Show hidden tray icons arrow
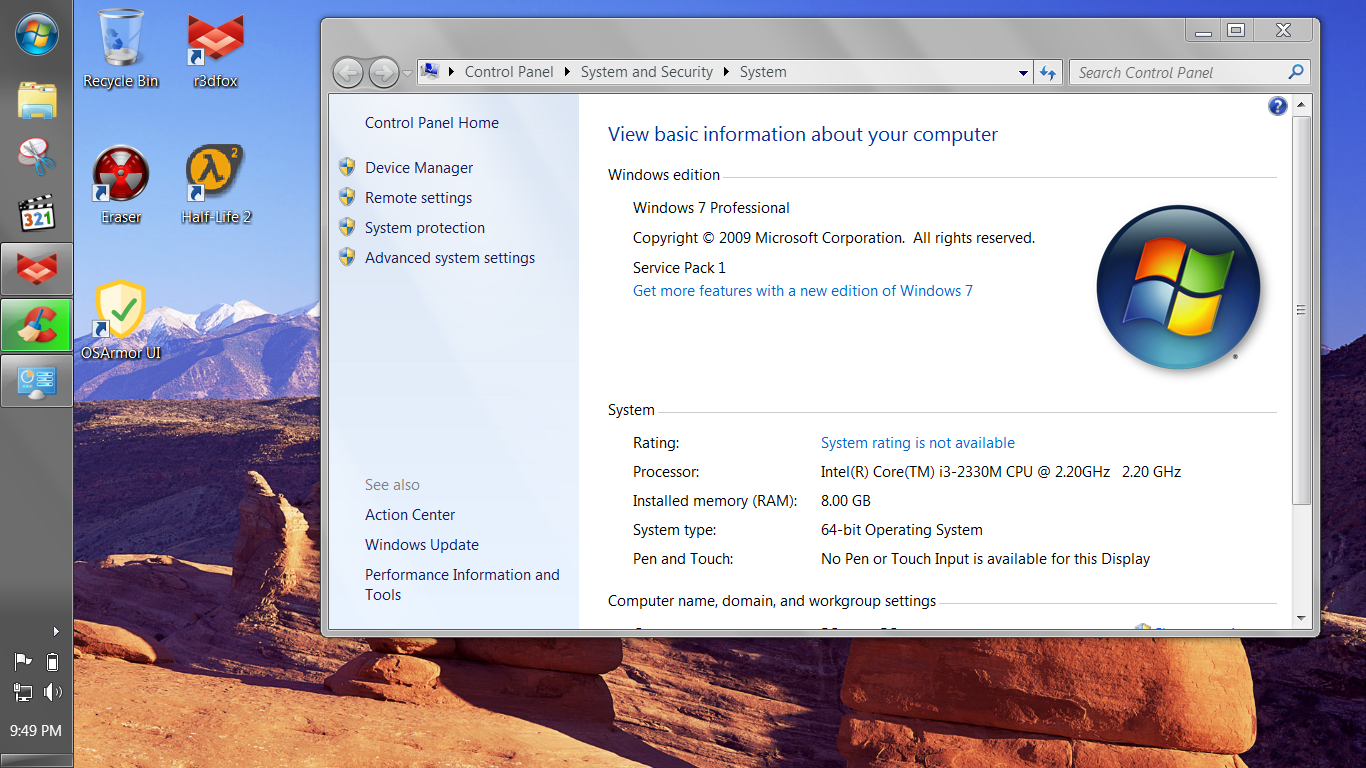The width and height of the screenshot is (1366, 768). click(x=56, y=631)
